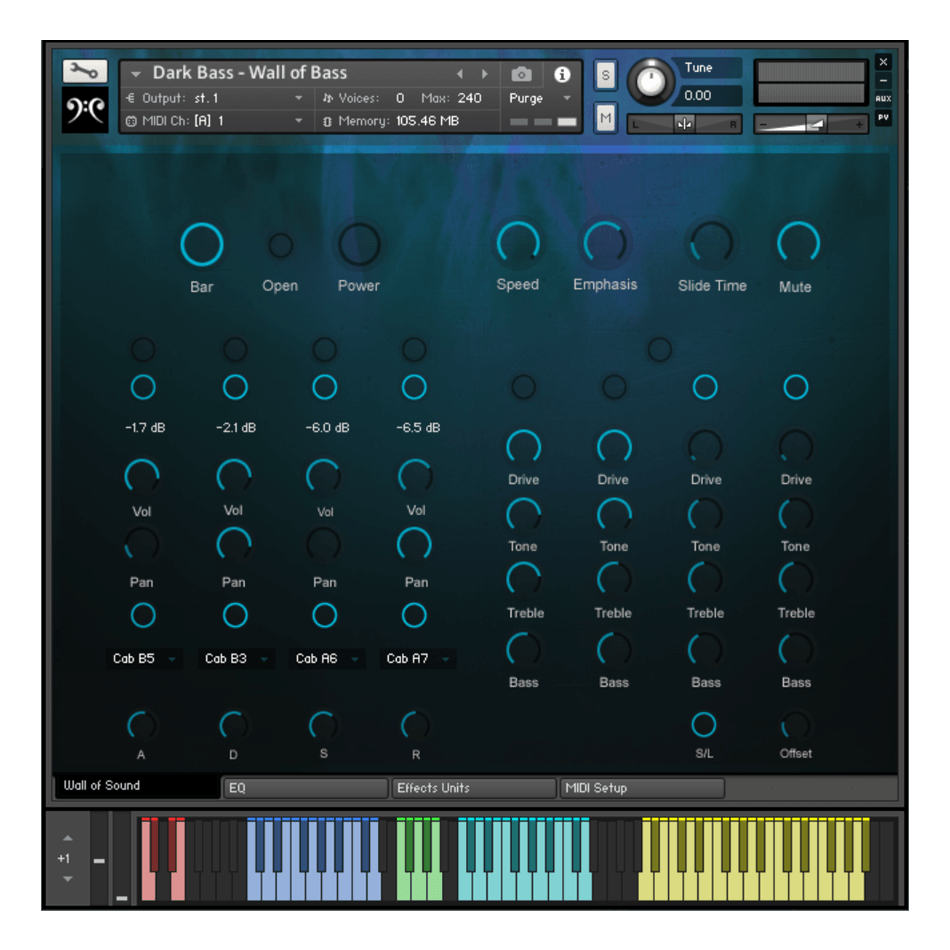Open the Cab A7 cabinet dropdown
This screenshot has width=950, height=950.
click(418, 659)
